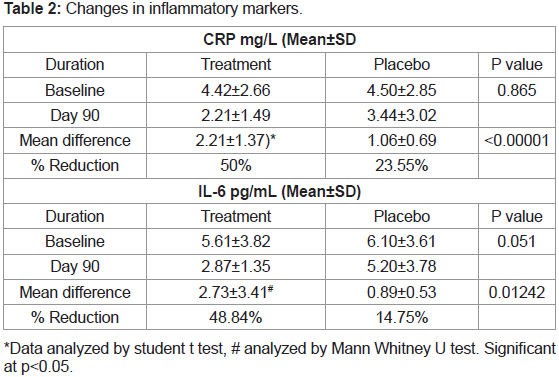Click the 23.55% reduction cell

401,165
